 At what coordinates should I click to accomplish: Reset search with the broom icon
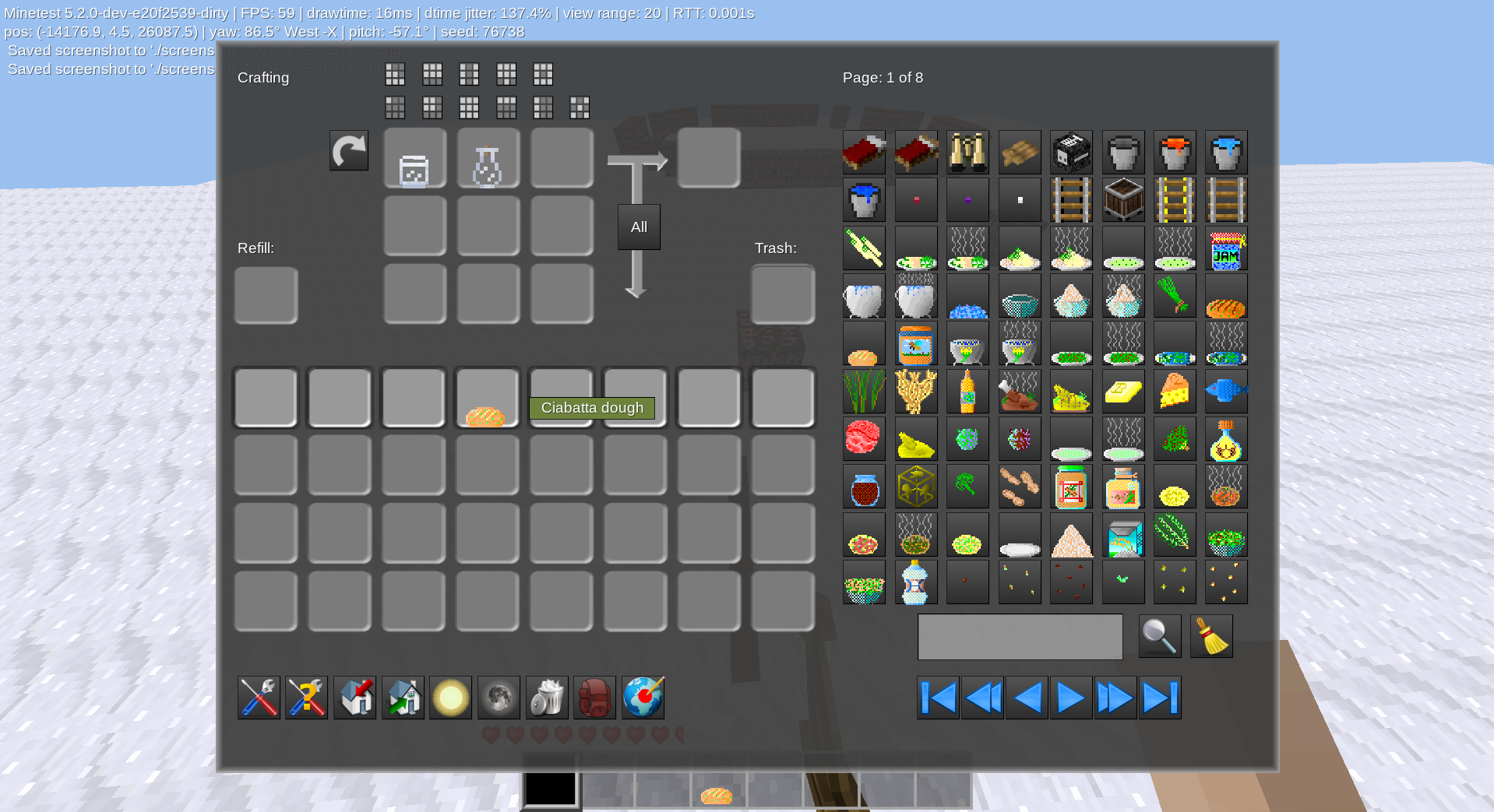pos(1211,636)
